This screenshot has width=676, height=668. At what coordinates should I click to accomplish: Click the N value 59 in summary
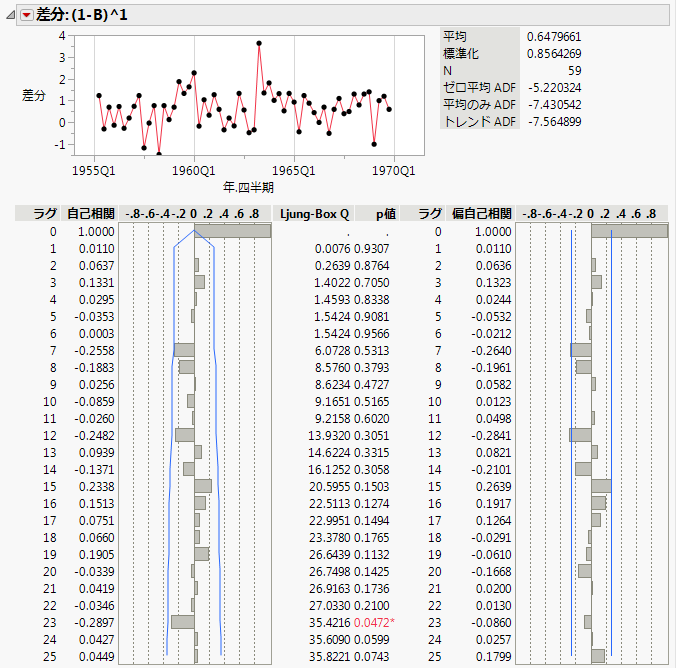click(x=573, y=71)
